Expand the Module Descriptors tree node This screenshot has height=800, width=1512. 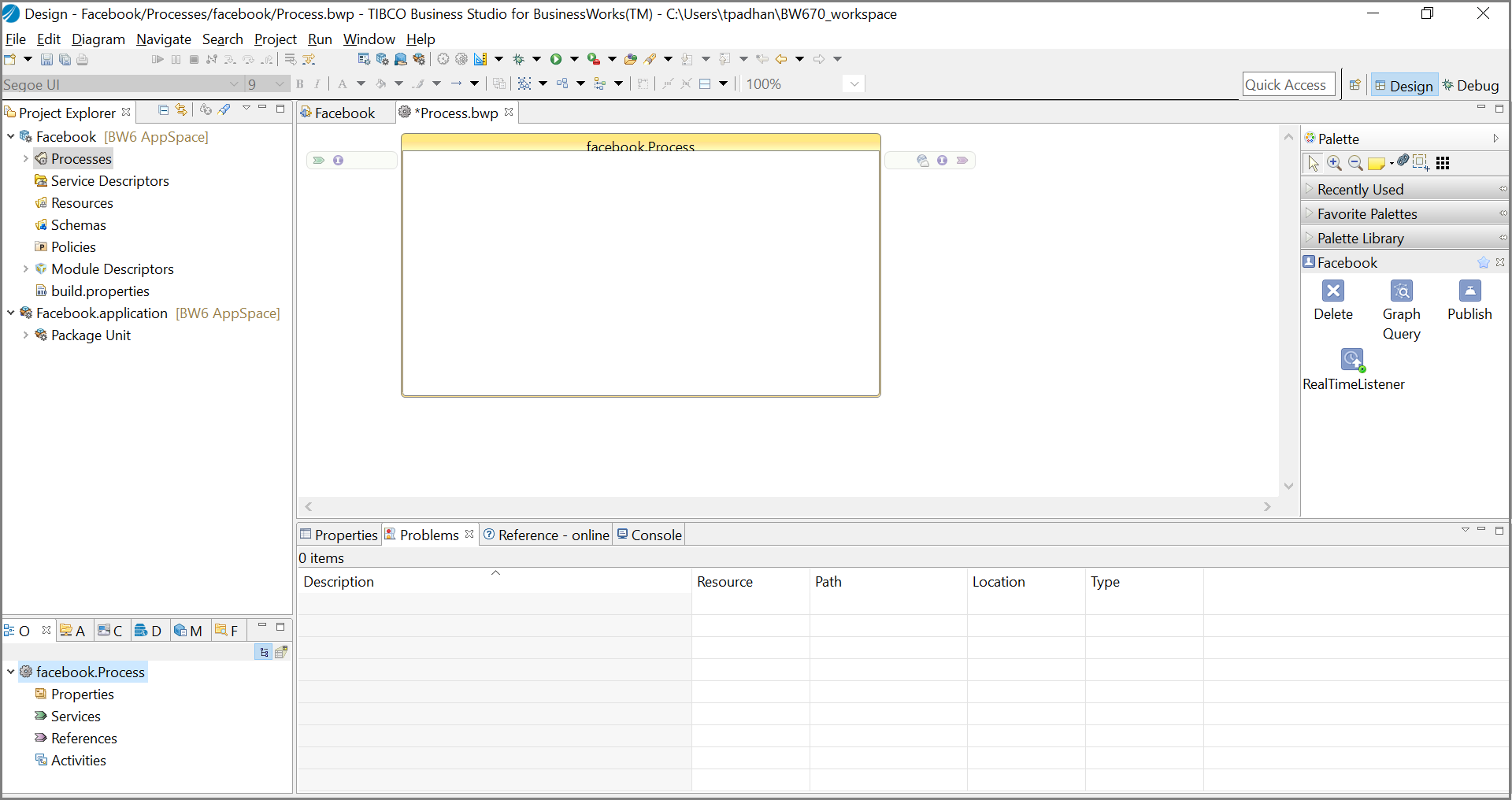pos(25,269)
